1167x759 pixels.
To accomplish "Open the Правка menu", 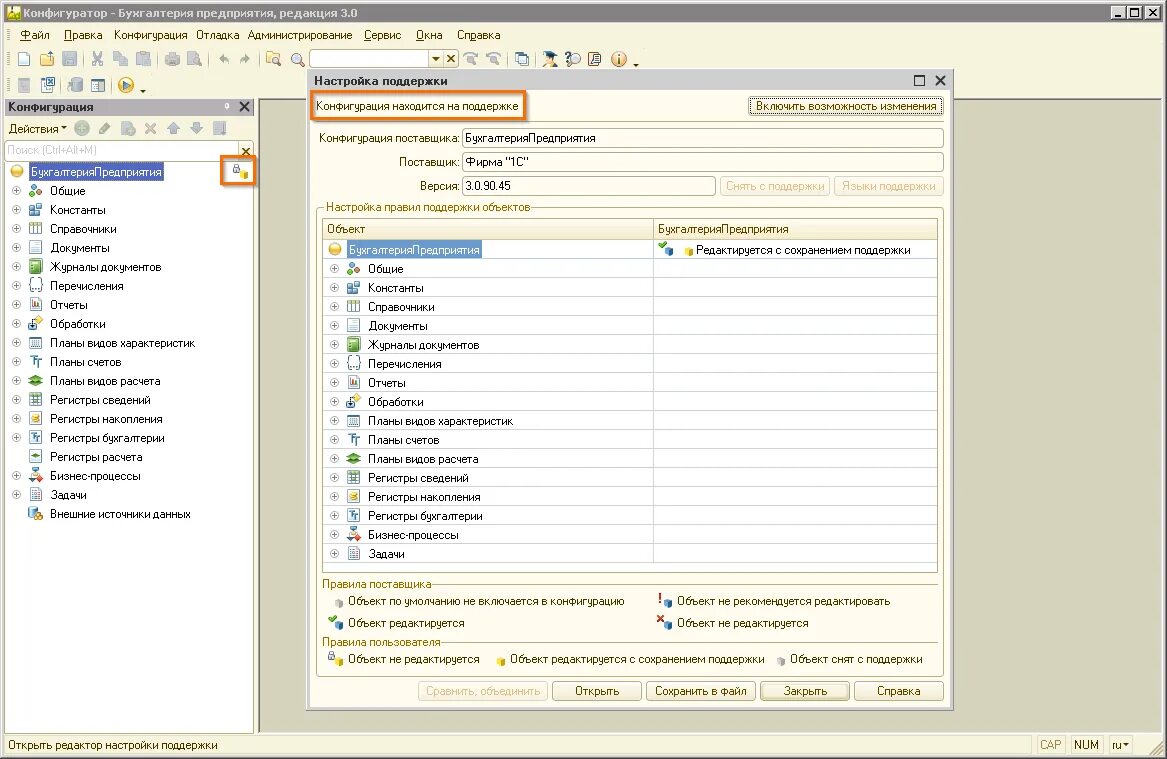I will click(x=83, y=35).
